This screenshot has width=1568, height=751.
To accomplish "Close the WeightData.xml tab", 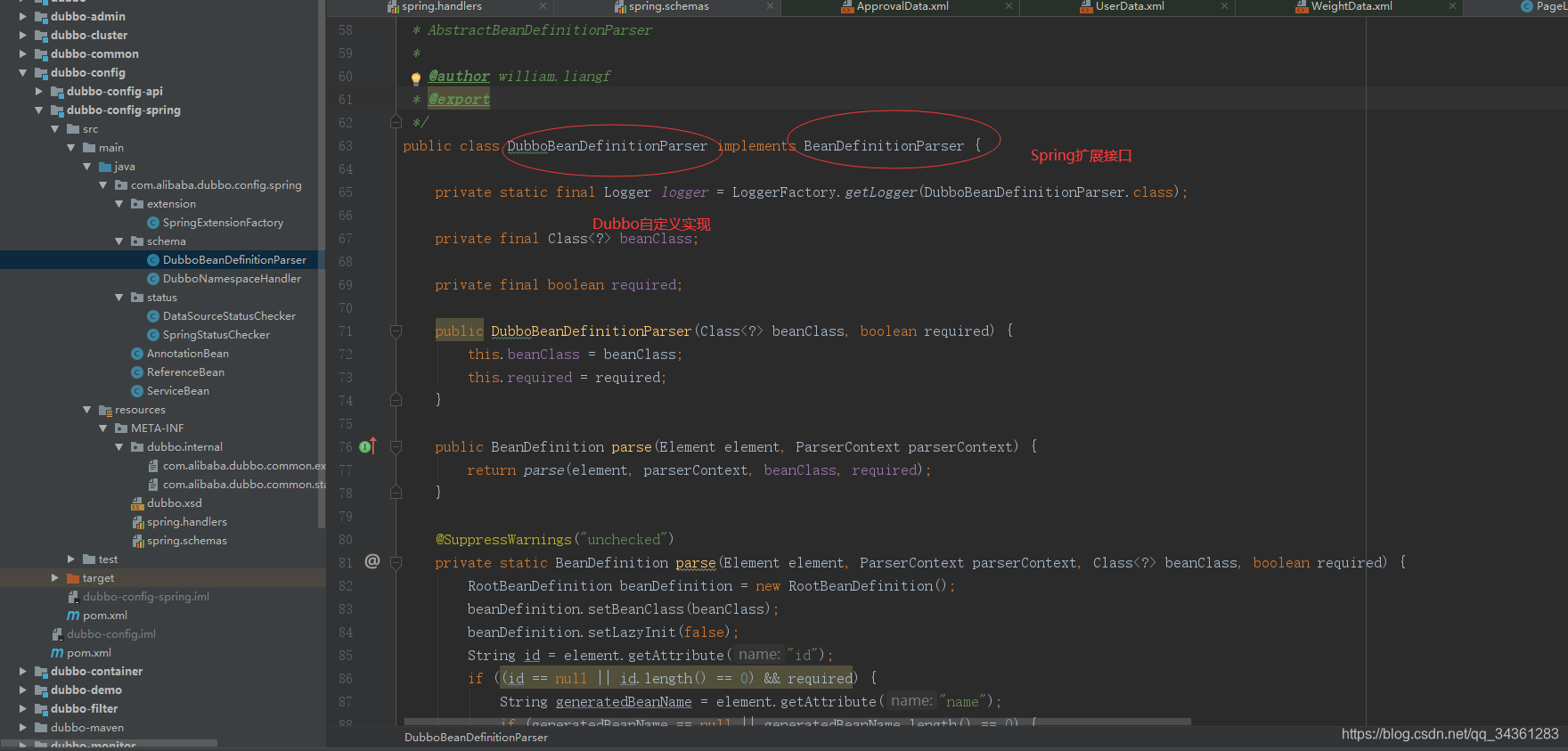I will [x=1453, y=6].
